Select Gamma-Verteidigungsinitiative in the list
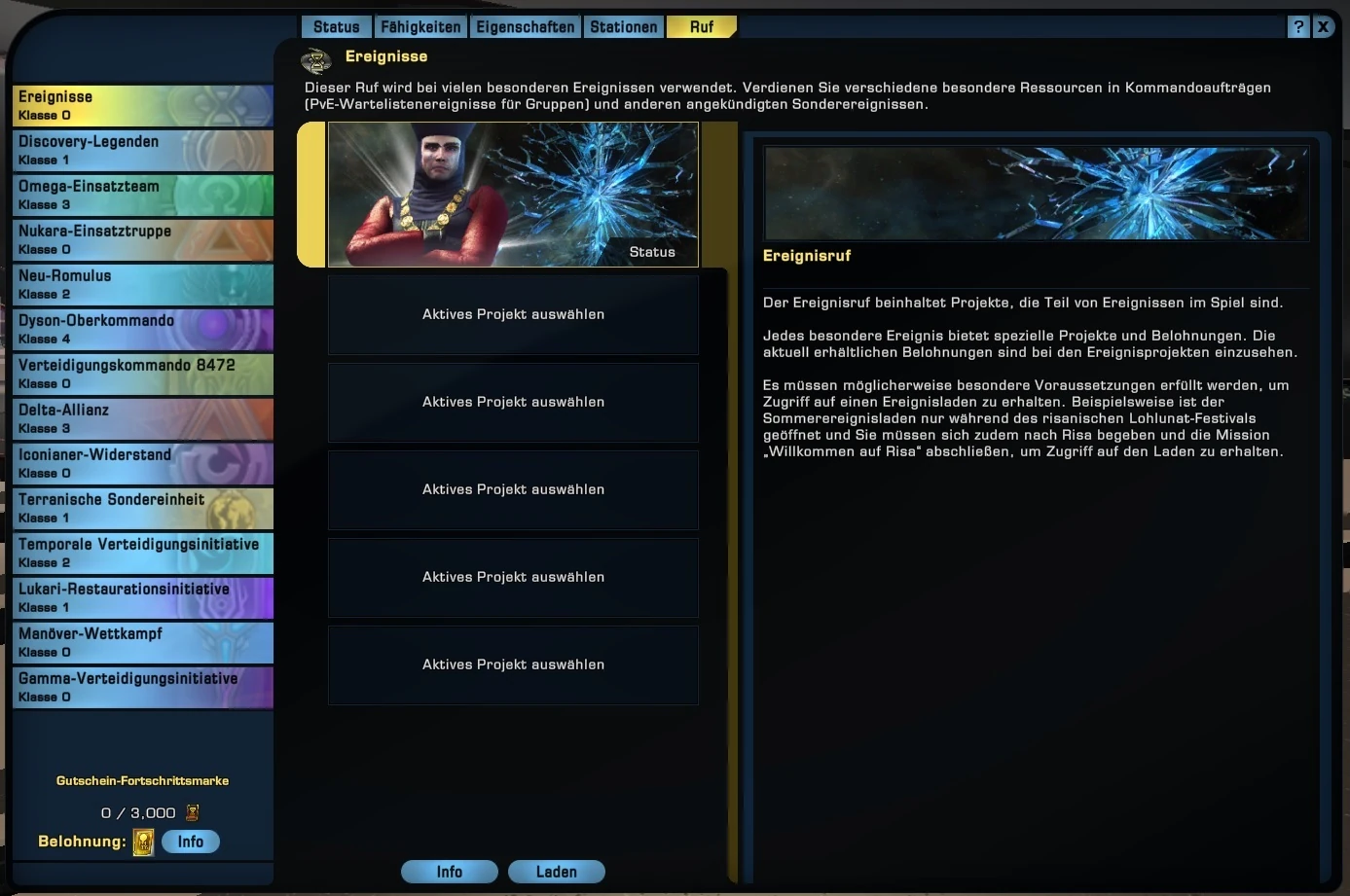The height and width of the screenshot is (896, 1350). pos(143,687)
